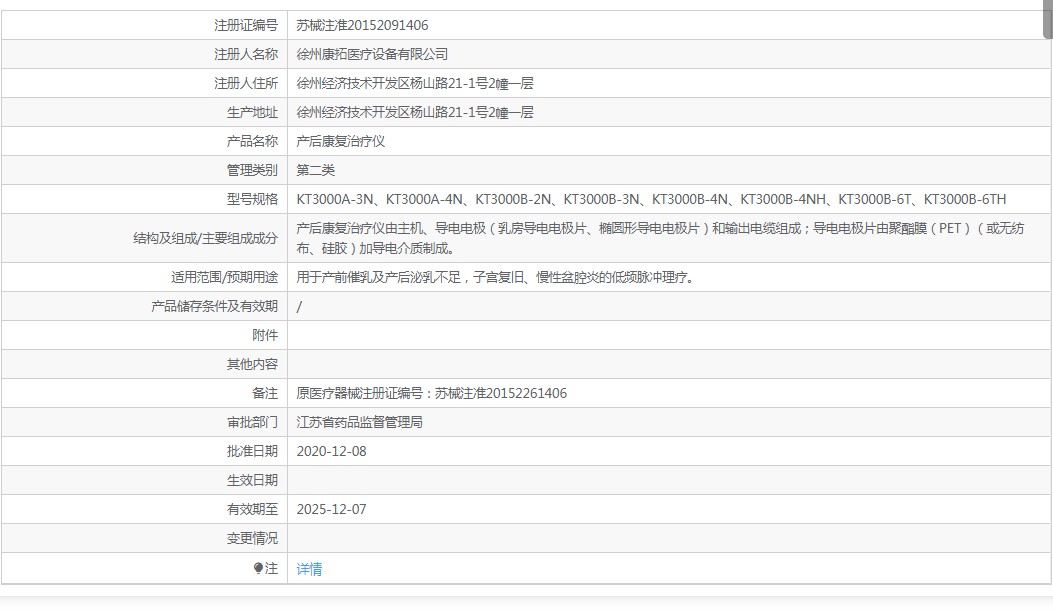Click the 附件 label
Image resolution: width=1053 pixels, height=614 pixels.
click(265, 335)
